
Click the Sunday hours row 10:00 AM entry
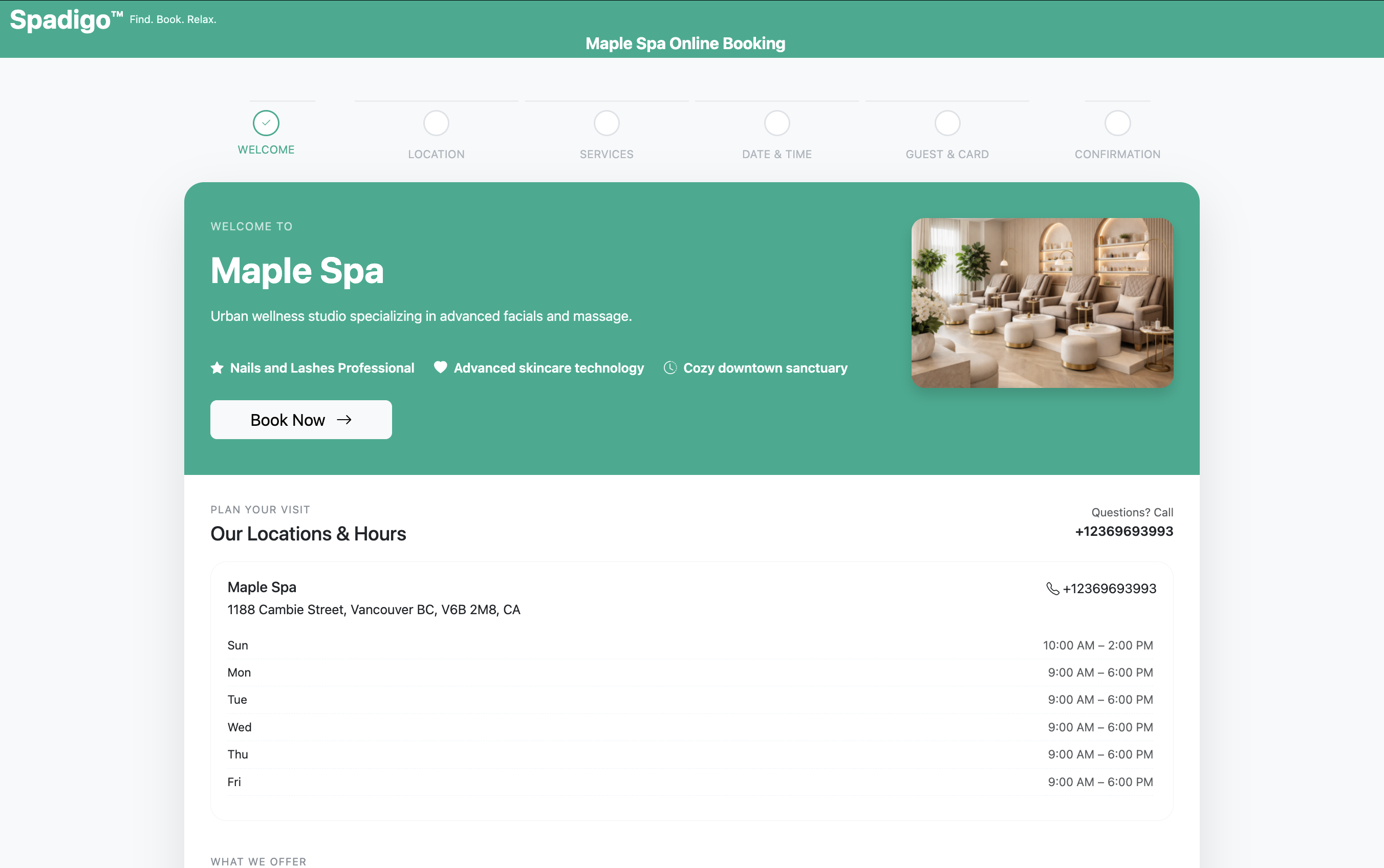[1097, 645]
